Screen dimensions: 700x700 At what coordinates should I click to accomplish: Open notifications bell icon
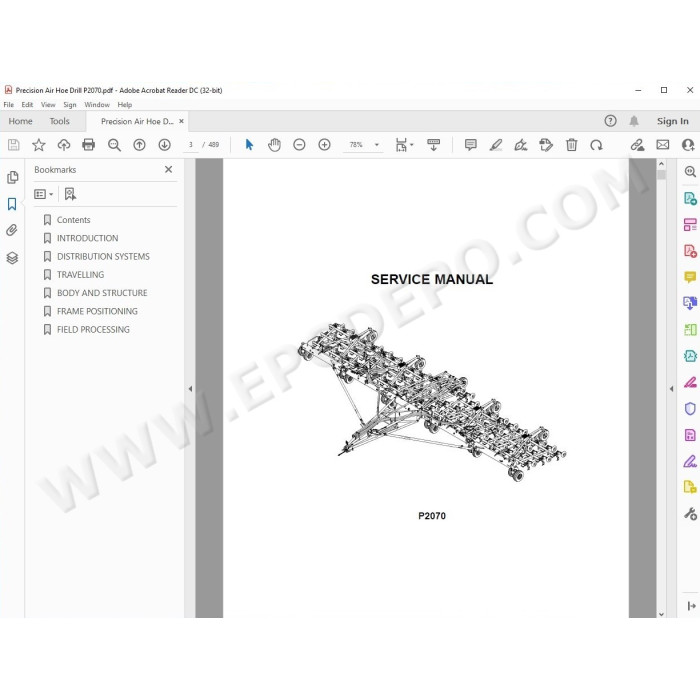634,121
